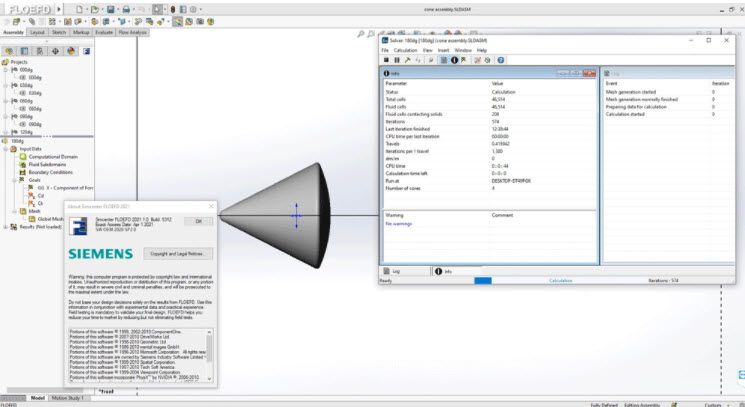745x407 pixels.
Task: Expand the Results (Not loaded) node
Action: 6,227
